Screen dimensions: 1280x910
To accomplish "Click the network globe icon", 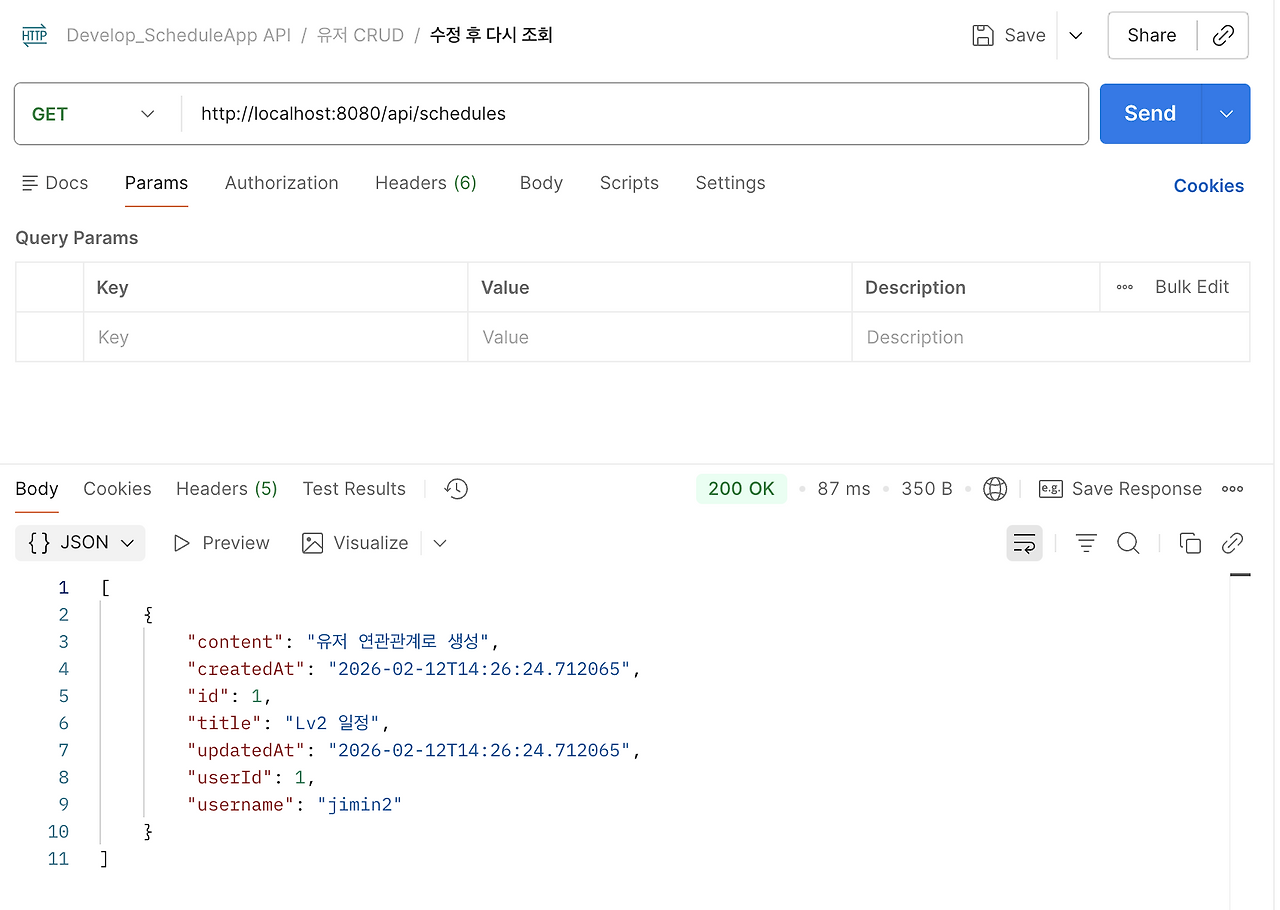I will 995,489.
